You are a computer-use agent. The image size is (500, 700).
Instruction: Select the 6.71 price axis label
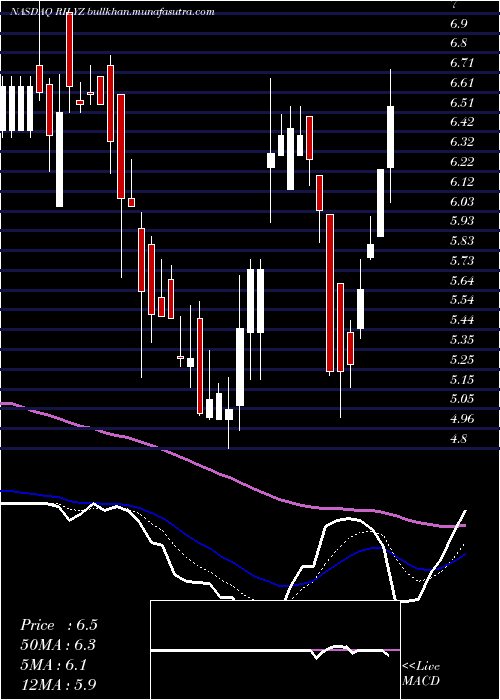click(x=461, y=63)
